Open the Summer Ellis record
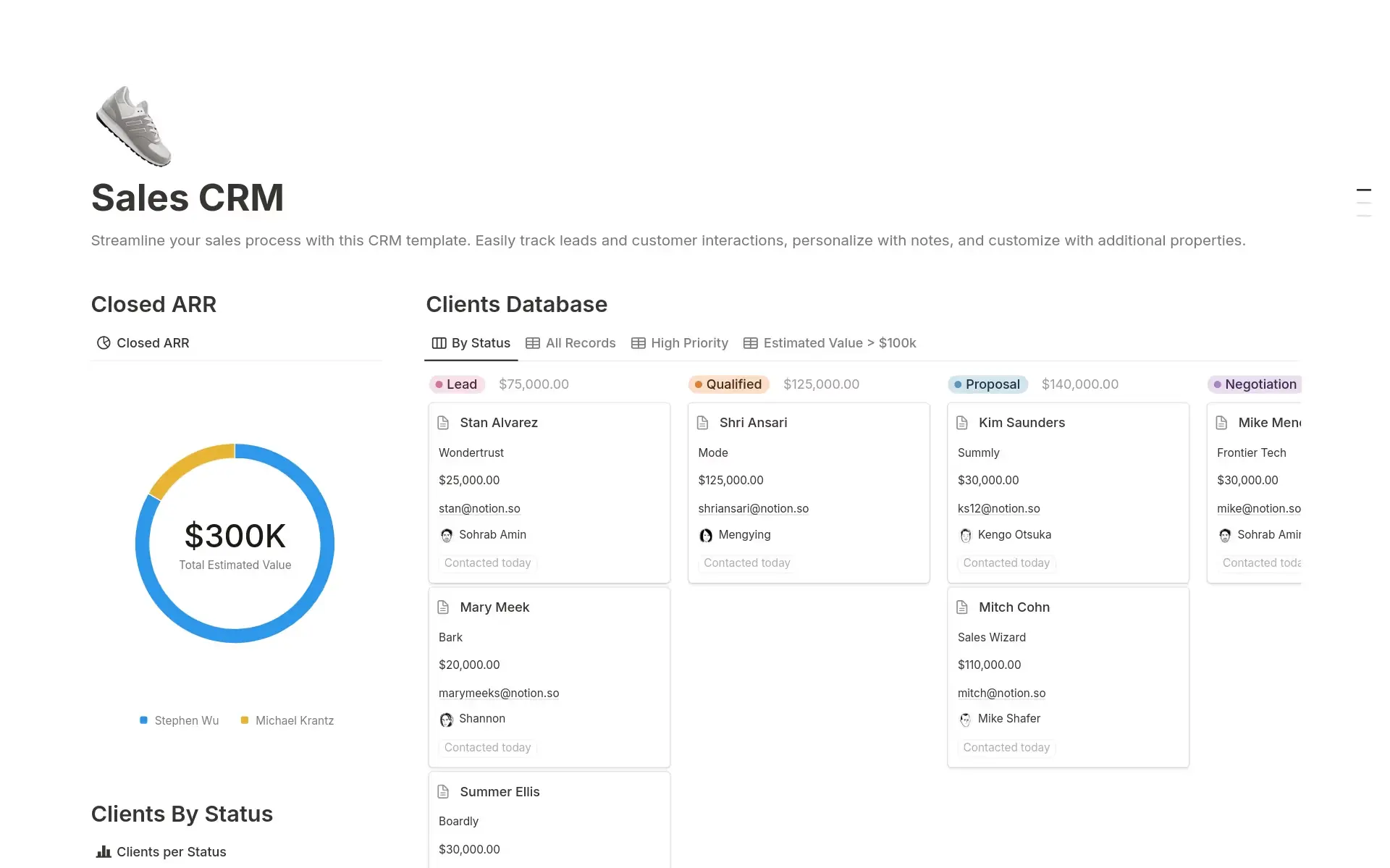 pos(500,791)
